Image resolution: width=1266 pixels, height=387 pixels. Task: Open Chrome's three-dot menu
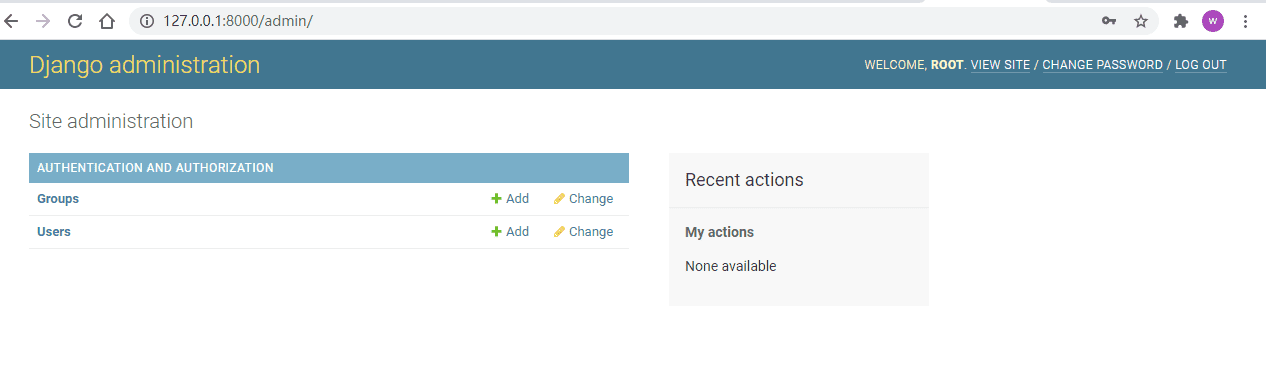[x=1246, y=21]
